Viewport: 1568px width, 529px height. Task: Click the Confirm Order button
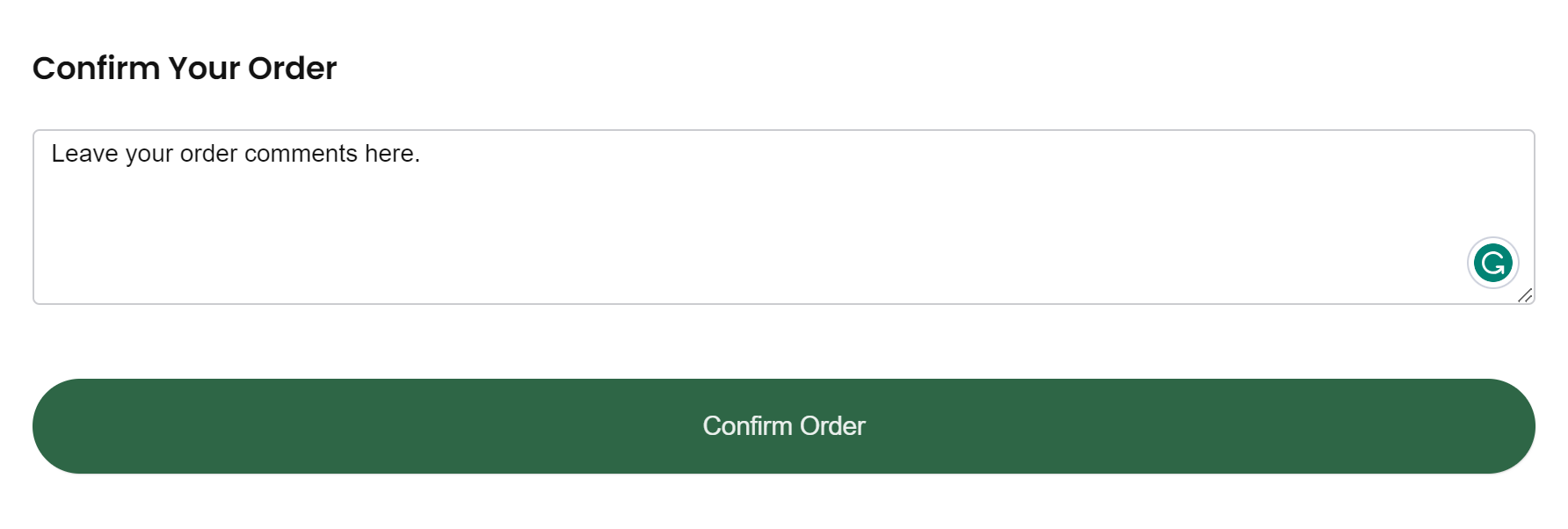[784, 426]
